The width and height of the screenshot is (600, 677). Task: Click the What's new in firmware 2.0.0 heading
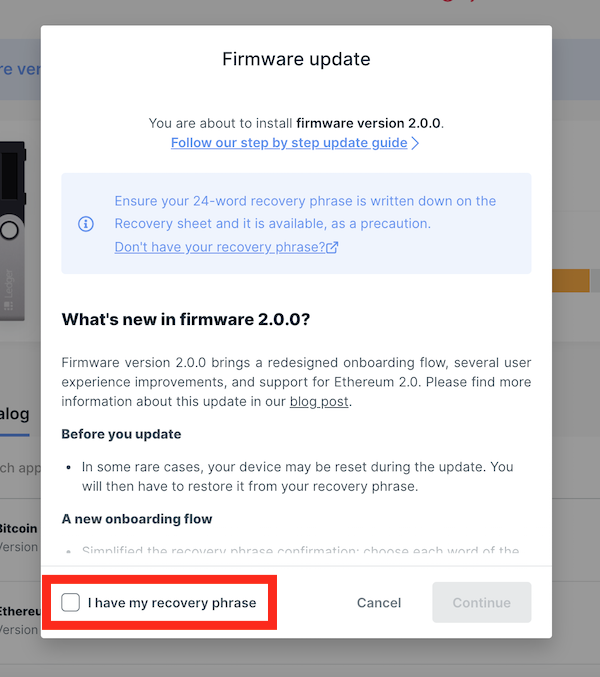[186, 320]
